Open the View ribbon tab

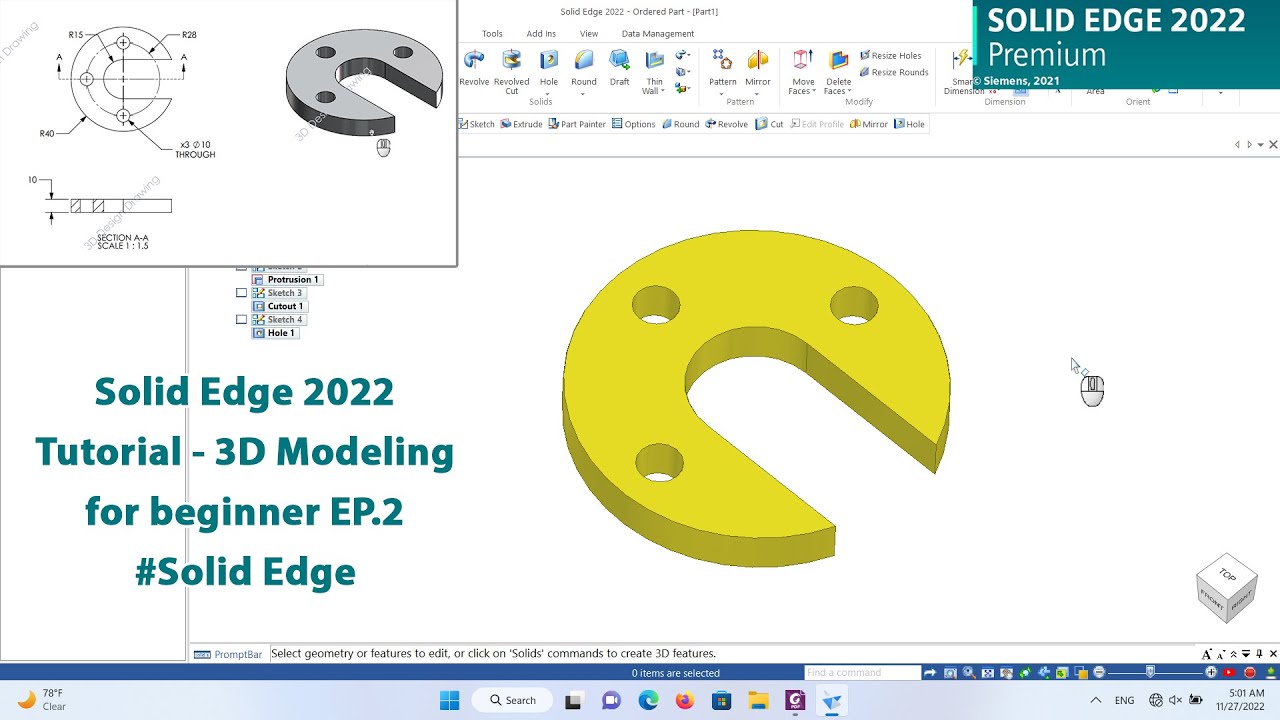tap(589, 34)
